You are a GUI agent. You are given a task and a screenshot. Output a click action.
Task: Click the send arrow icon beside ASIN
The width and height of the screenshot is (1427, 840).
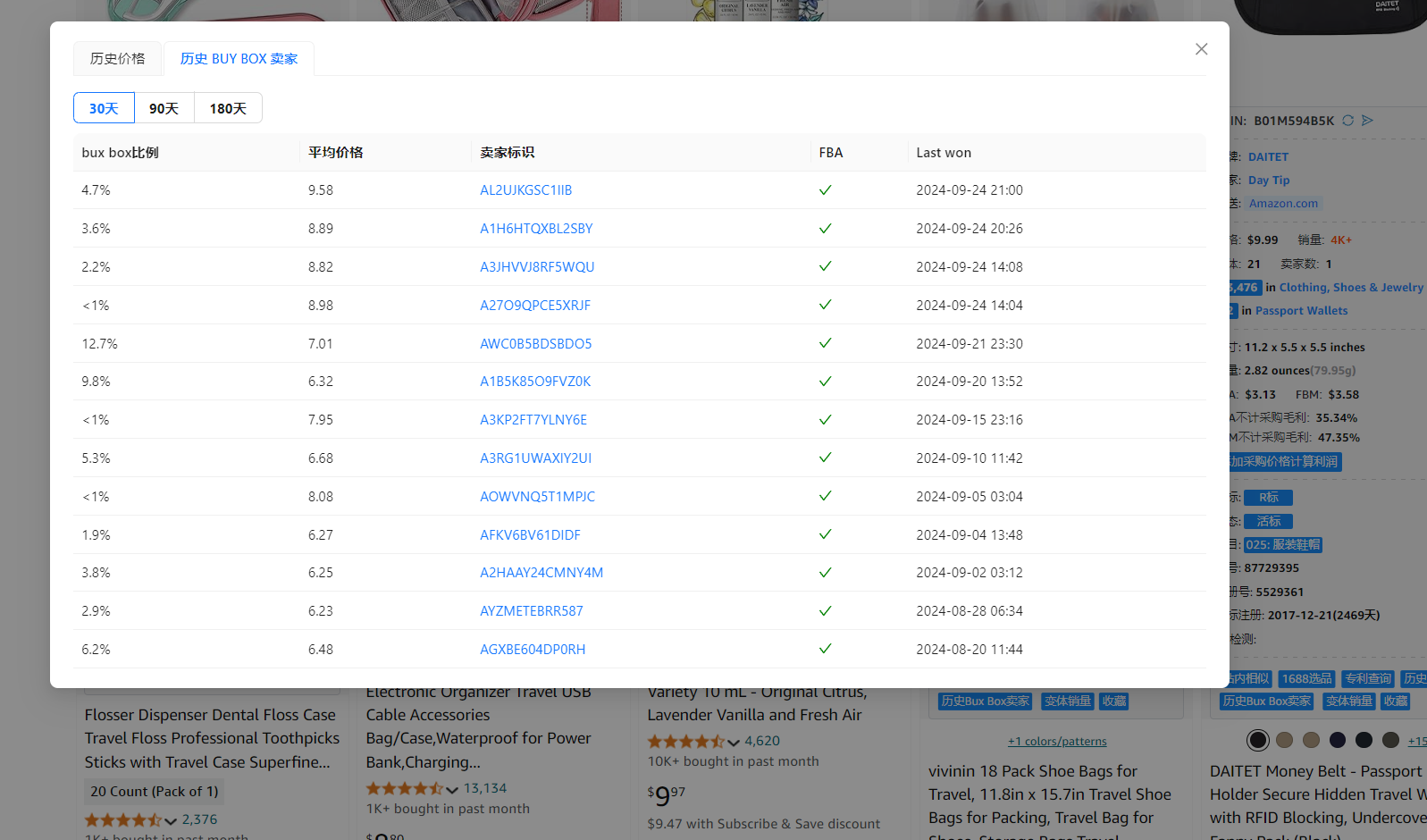point(1367,121)
